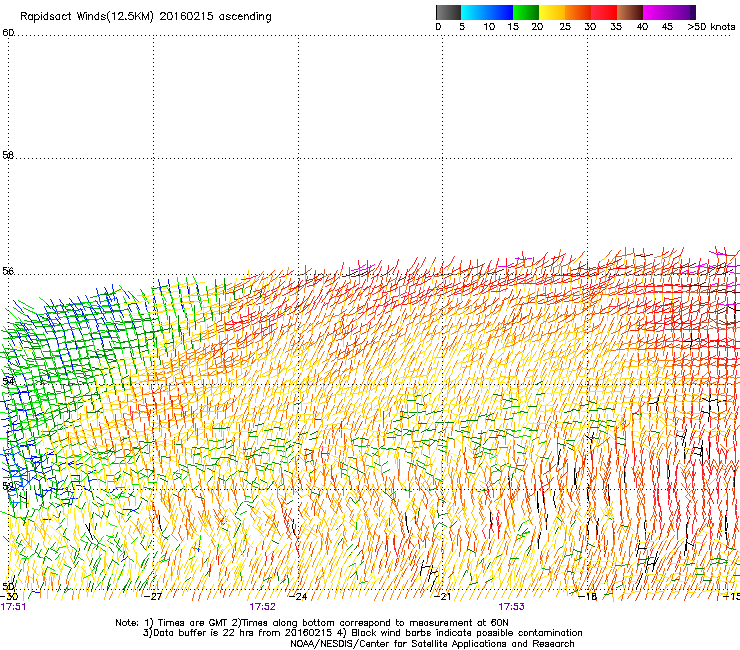Select the cyan-blue 5-15 knots legend swatch
The height and width of the screenshot is (650, 740).
[487, 12]
